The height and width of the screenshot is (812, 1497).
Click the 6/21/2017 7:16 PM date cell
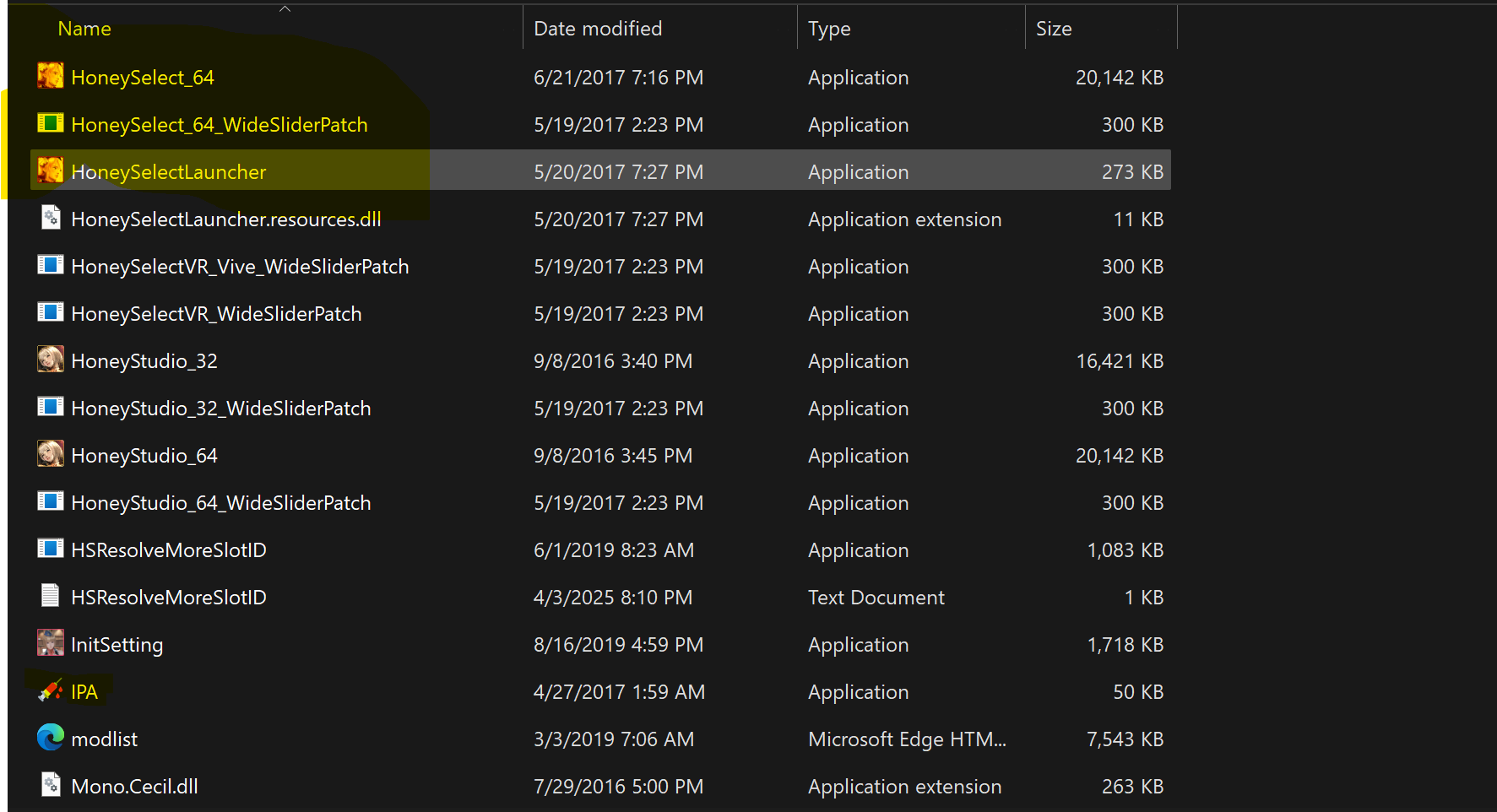[x=618, y=78]
